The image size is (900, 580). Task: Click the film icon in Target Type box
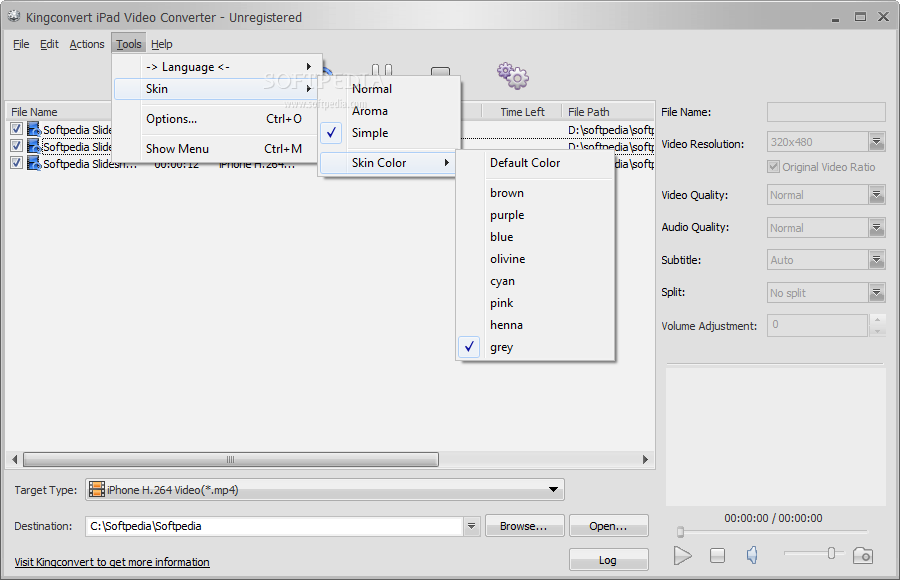(97, 489)
